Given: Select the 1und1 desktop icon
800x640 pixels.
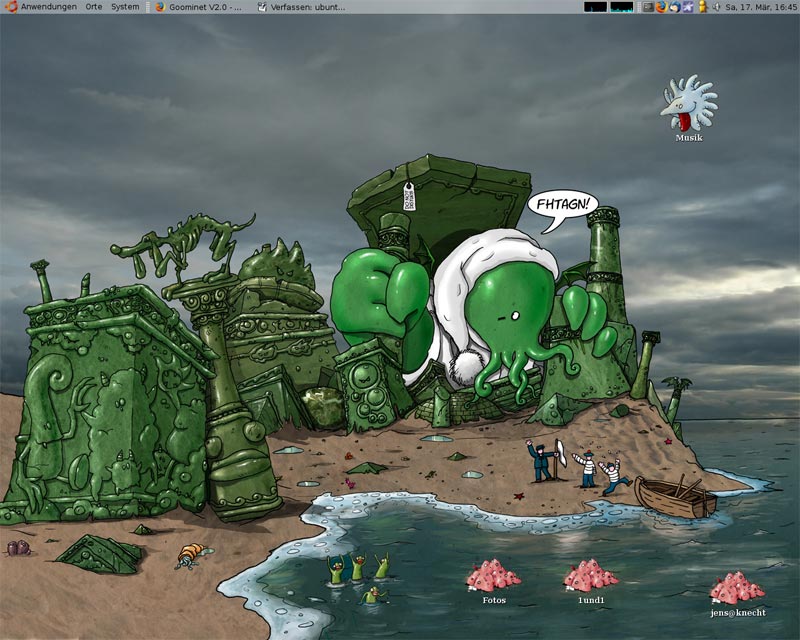Looking at the screenshot, I should tap(591, 582).
